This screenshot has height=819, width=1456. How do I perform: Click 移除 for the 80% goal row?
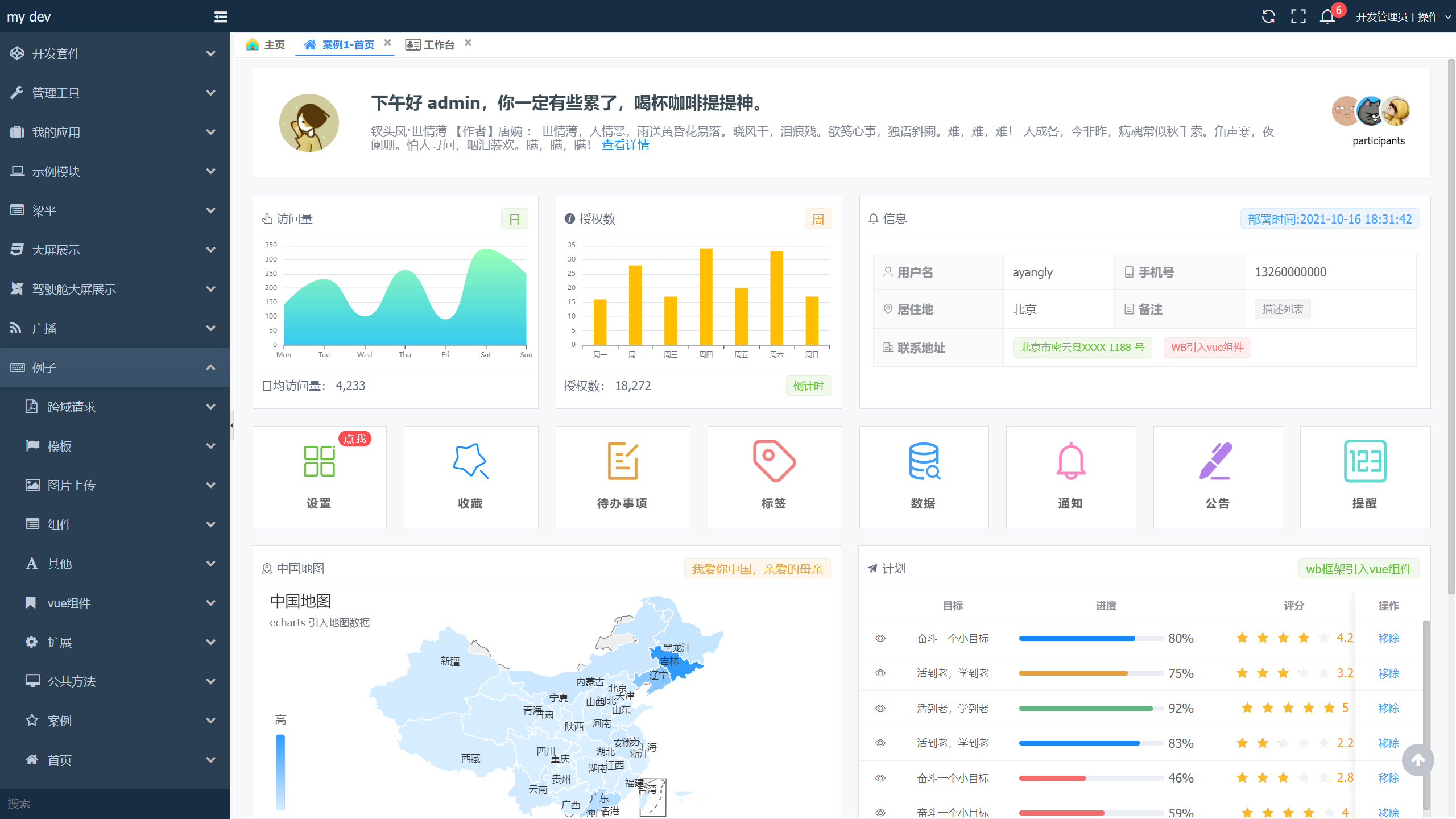1388,638
